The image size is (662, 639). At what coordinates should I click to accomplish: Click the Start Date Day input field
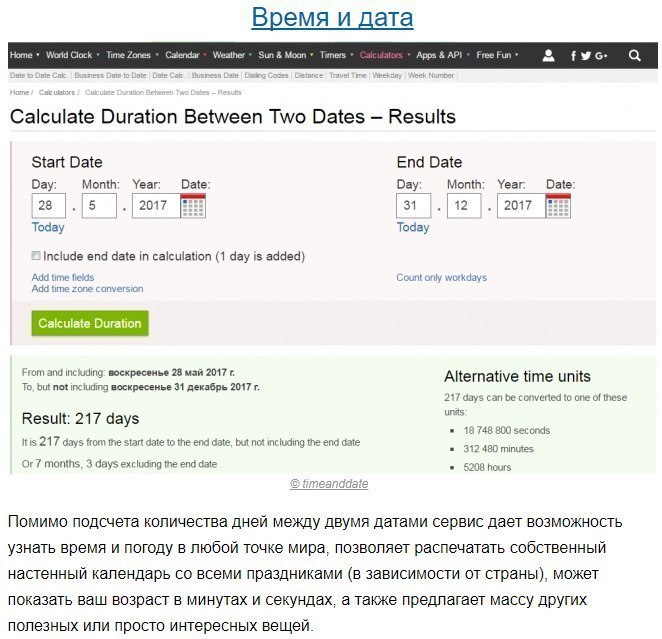tap(49, 206)
